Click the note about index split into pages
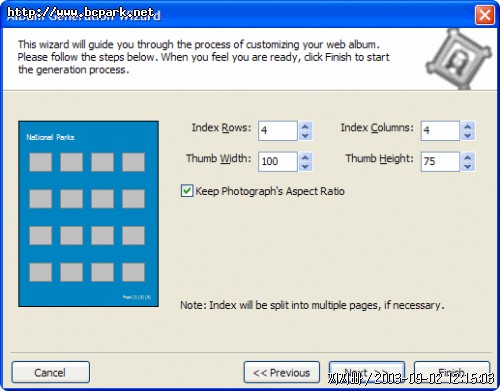This screenshot has width=500, height=391. [312, 305]
